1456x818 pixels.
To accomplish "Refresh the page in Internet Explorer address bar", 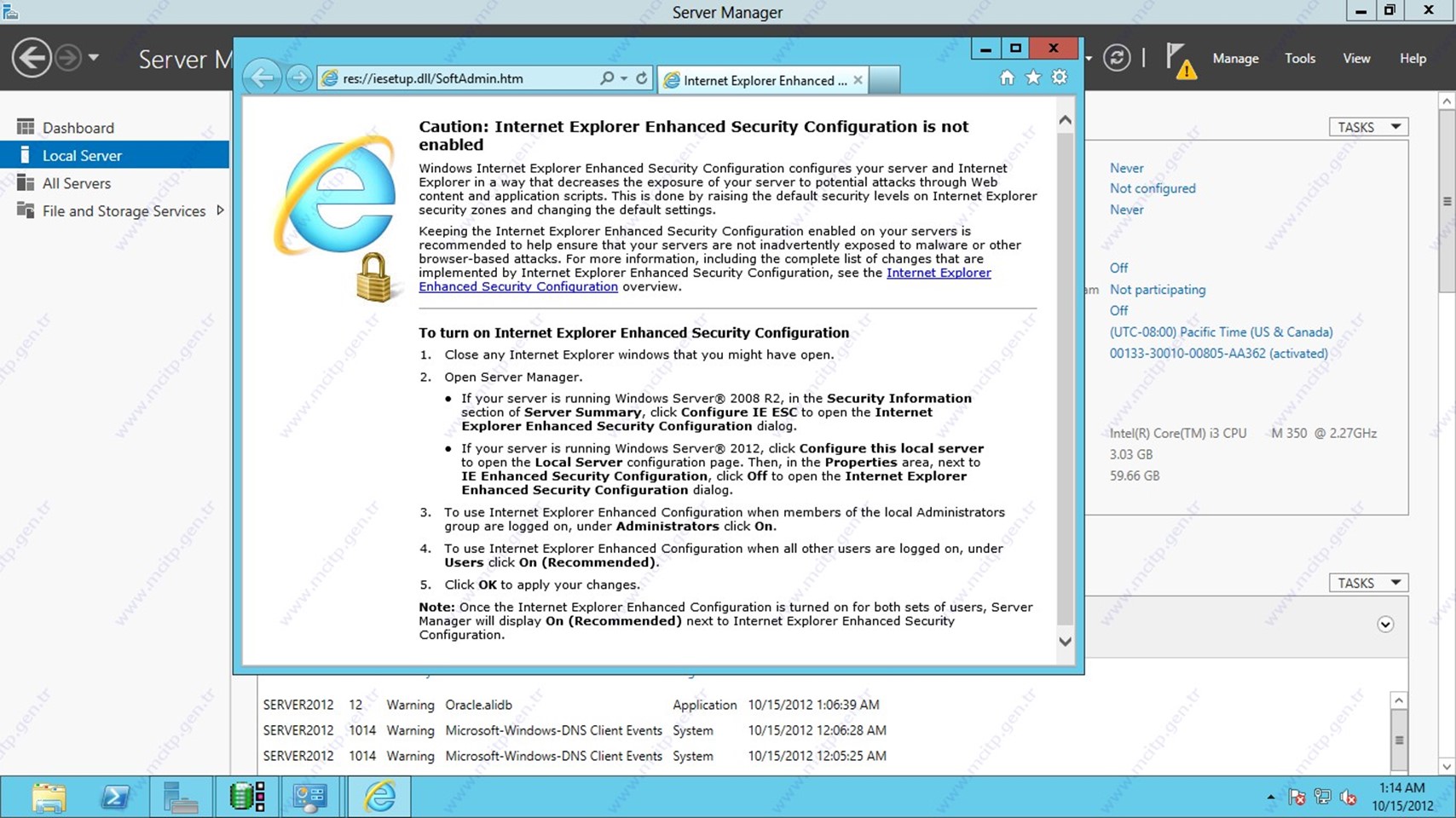I will point(642,78).
